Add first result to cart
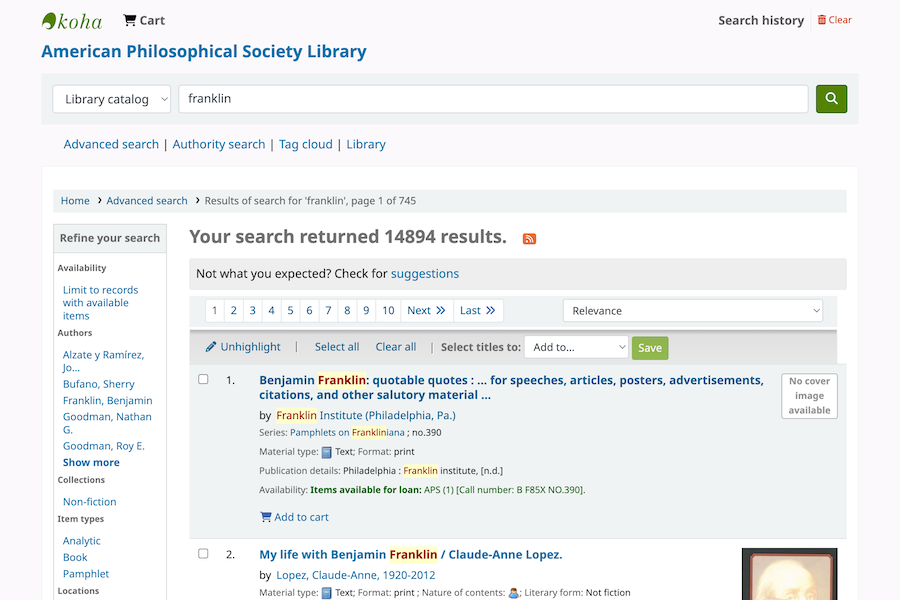This screenshot has width=900, height=600. click(x=294, y=517)
